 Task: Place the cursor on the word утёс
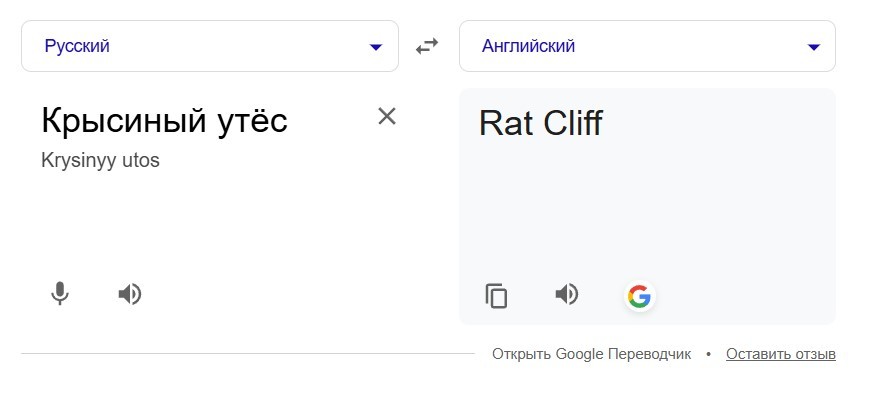point(252,121)
